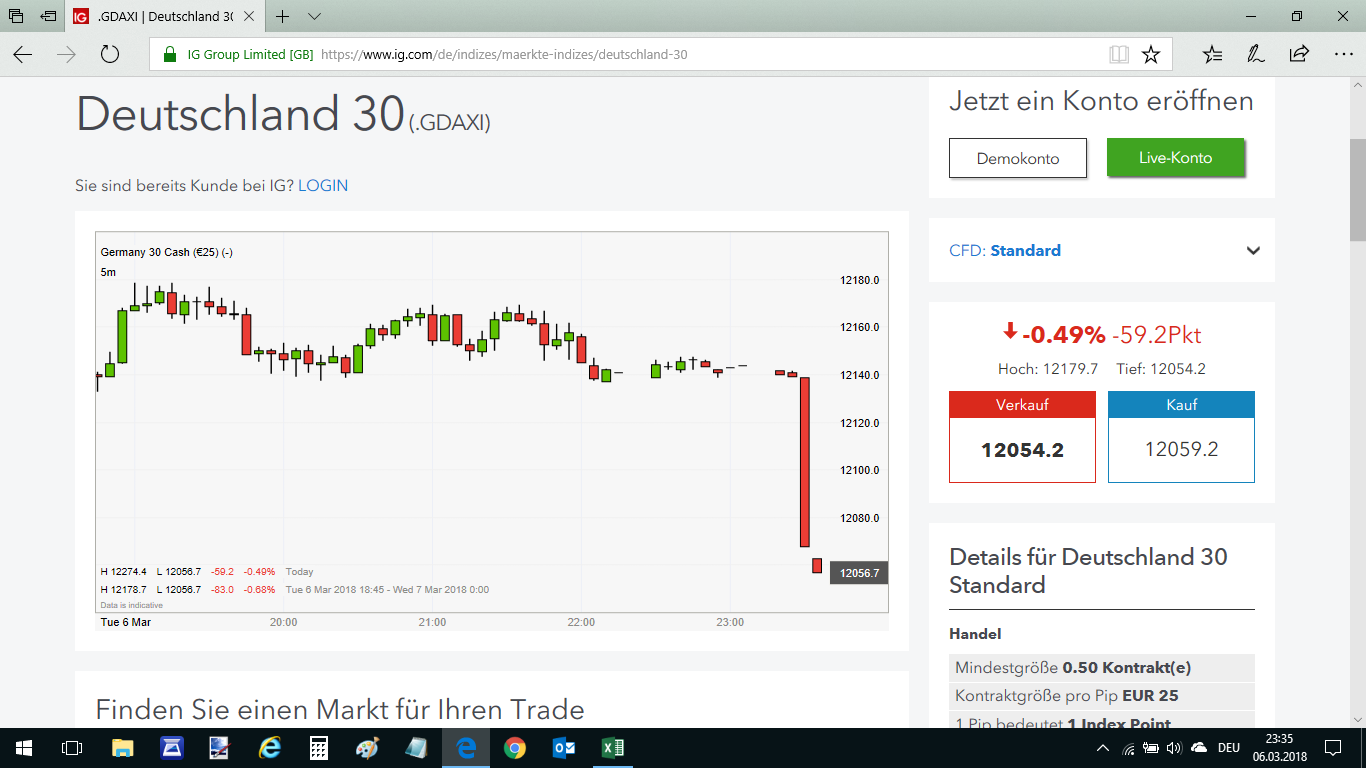The height and width of the screenshot is (768, 1366).
Task: Select the Kauf price box
Action: coord(1181,449)
